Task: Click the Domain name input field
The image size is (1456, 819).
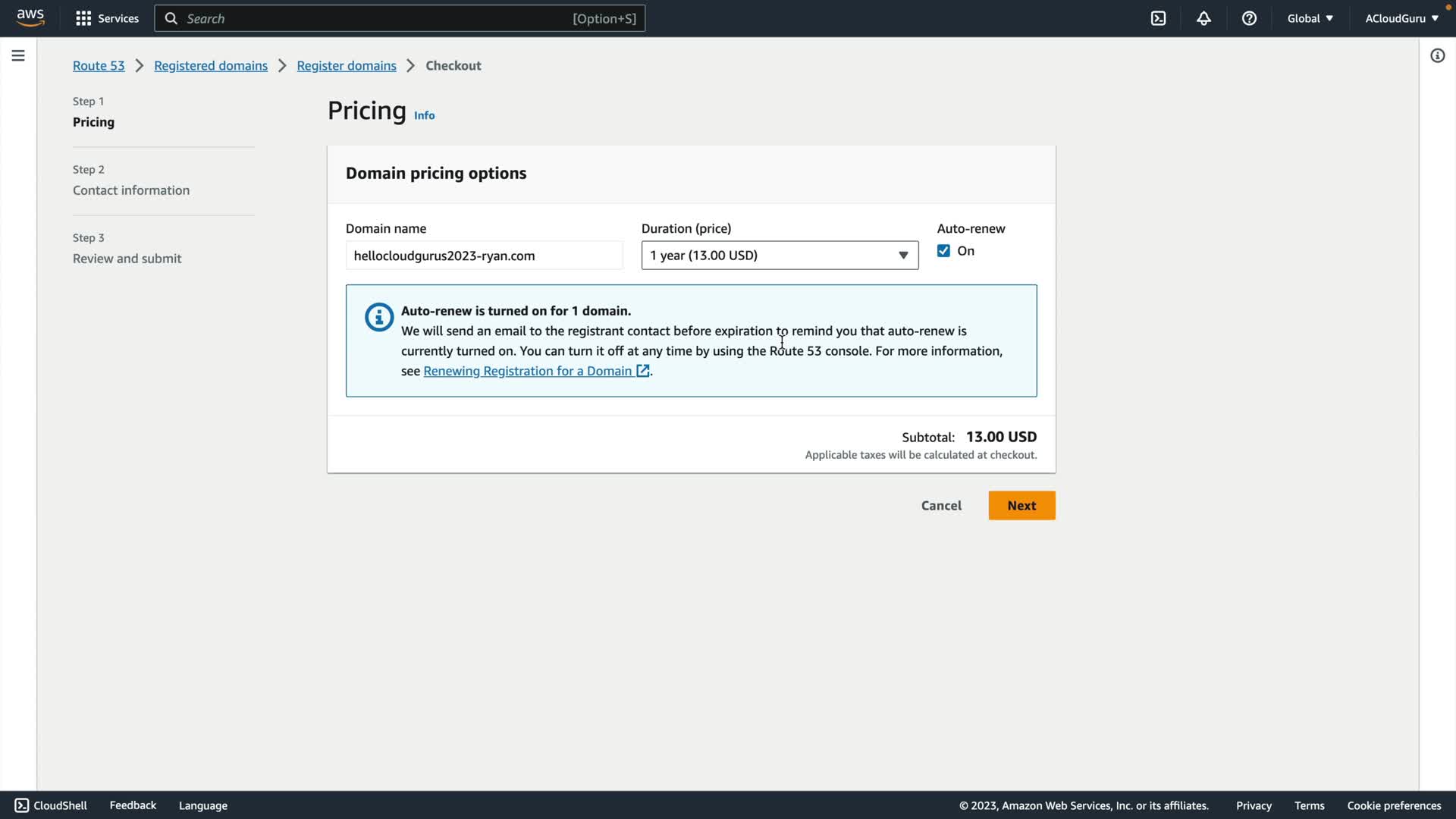Action: (484, 256)
